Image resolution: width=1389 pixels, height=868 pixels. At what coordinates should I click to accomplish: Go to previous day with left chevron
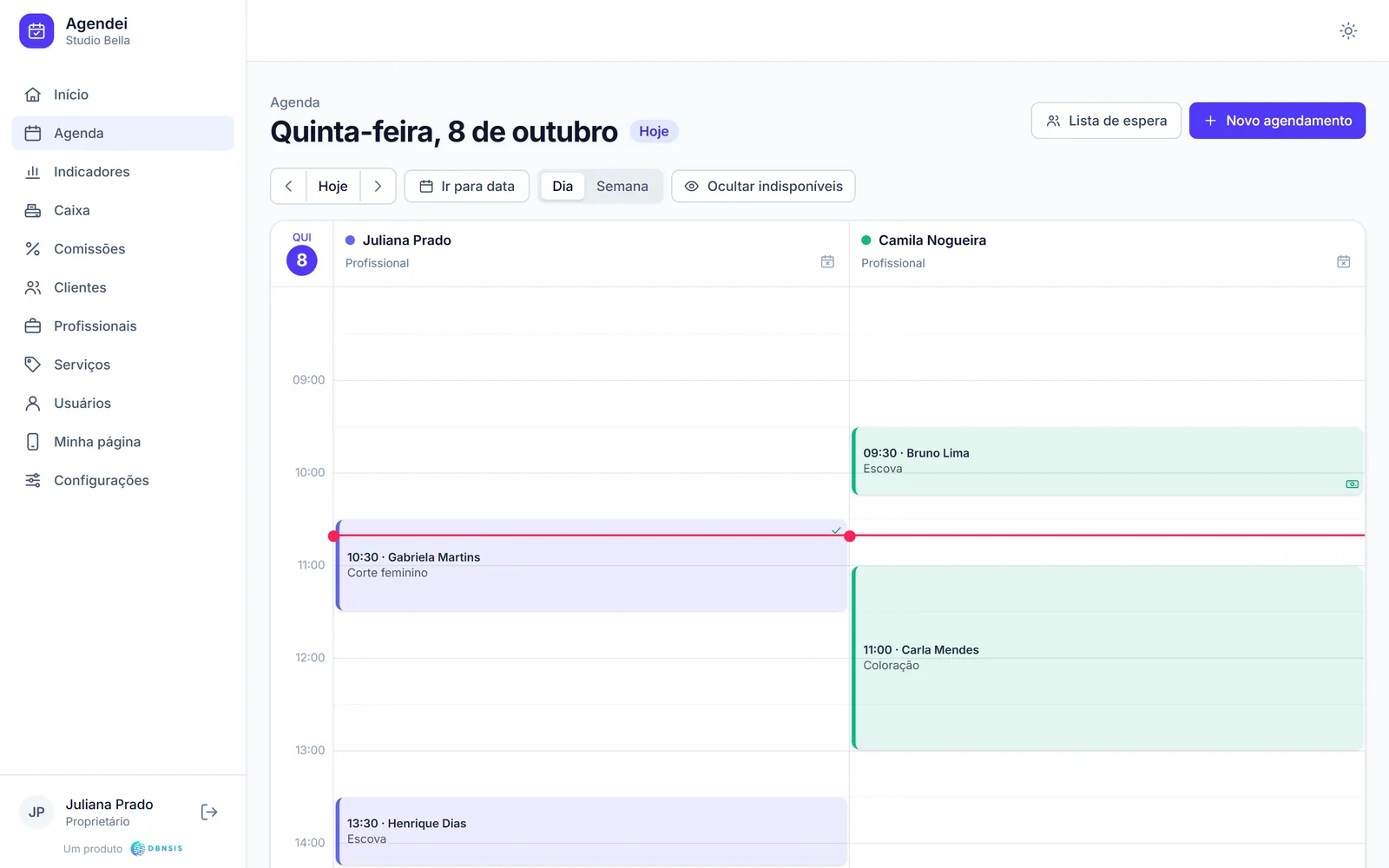tap(288, 186)
